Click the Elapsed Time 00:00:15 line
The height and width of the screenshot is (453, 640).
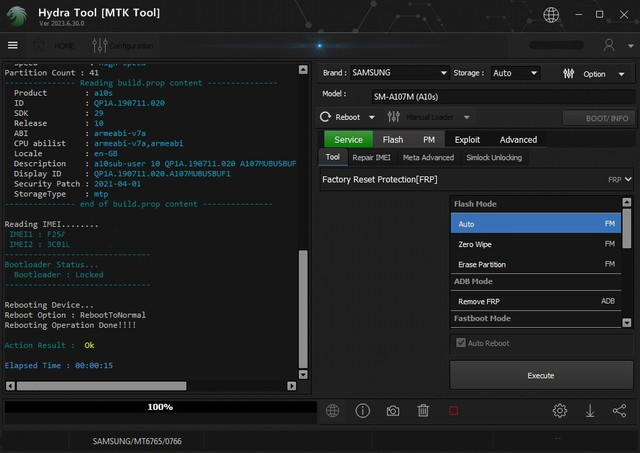[59, 365]
